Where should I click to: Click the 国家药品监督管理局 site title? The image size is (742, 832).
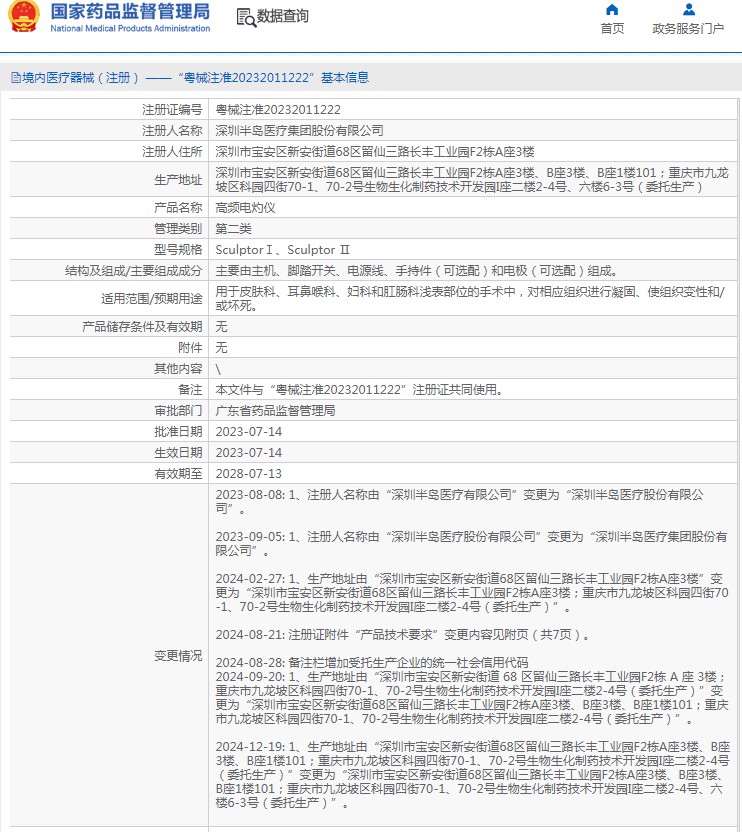[x=130, y=11]
